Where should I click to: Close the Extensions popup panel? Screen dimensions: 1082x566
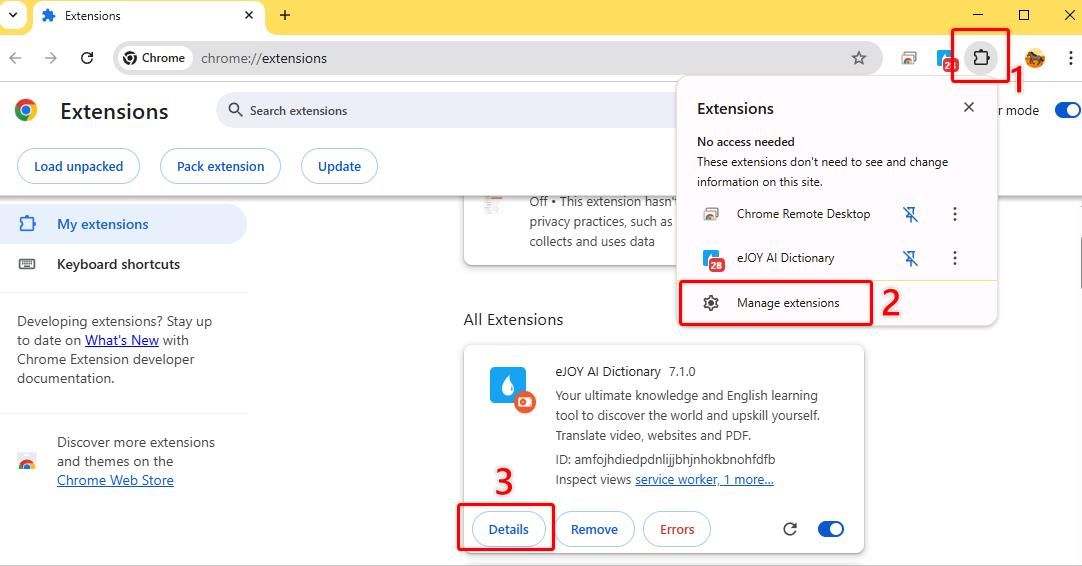[x=969, y=108]
